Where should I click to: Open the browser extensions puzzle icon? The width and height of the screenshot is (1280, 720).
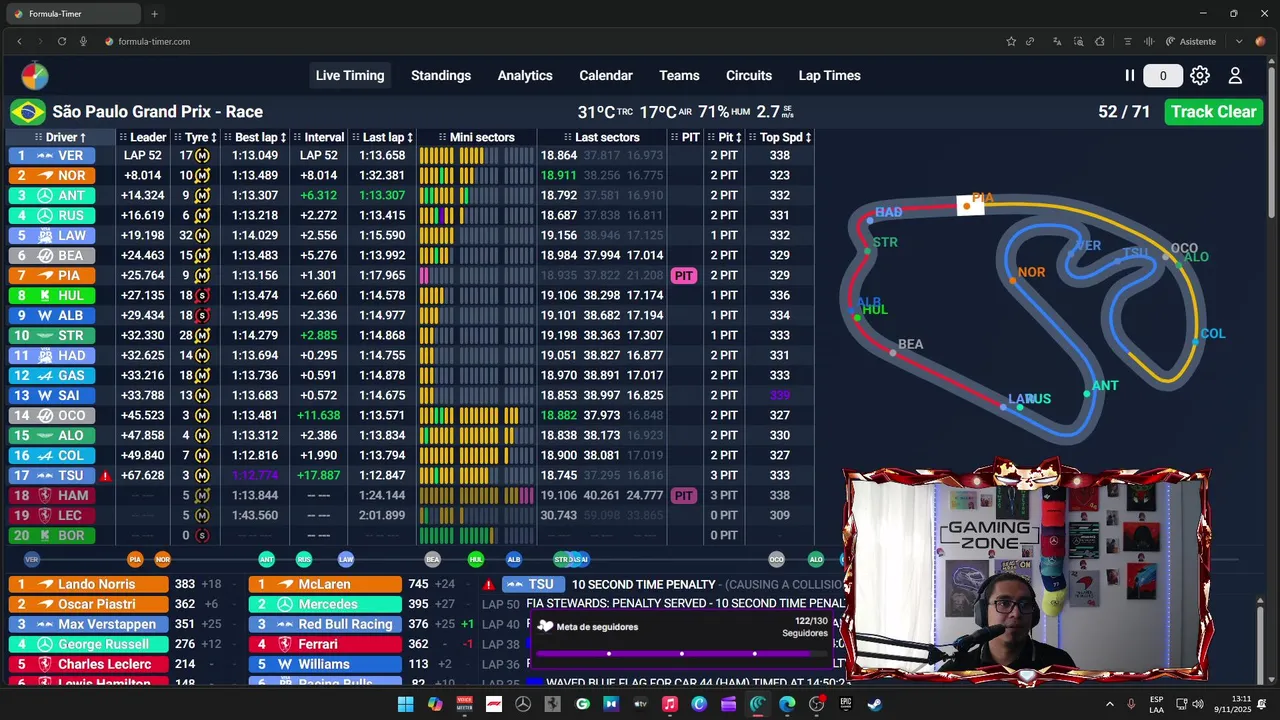1100,41
